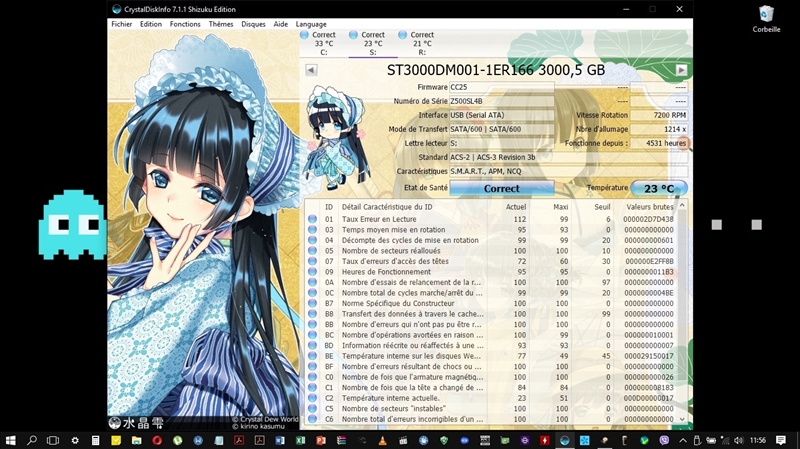Click the Windows Start button
The image size is (800, 449).
10,440
